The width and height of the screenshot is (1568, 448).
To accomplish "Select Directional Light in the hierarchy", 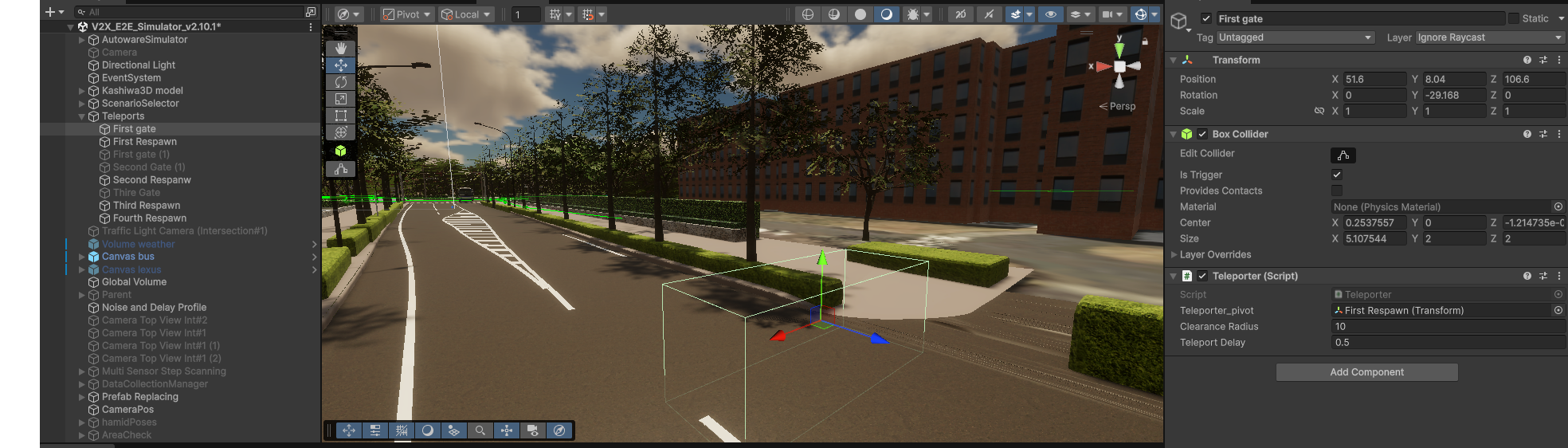I will (x=138, y=65).
